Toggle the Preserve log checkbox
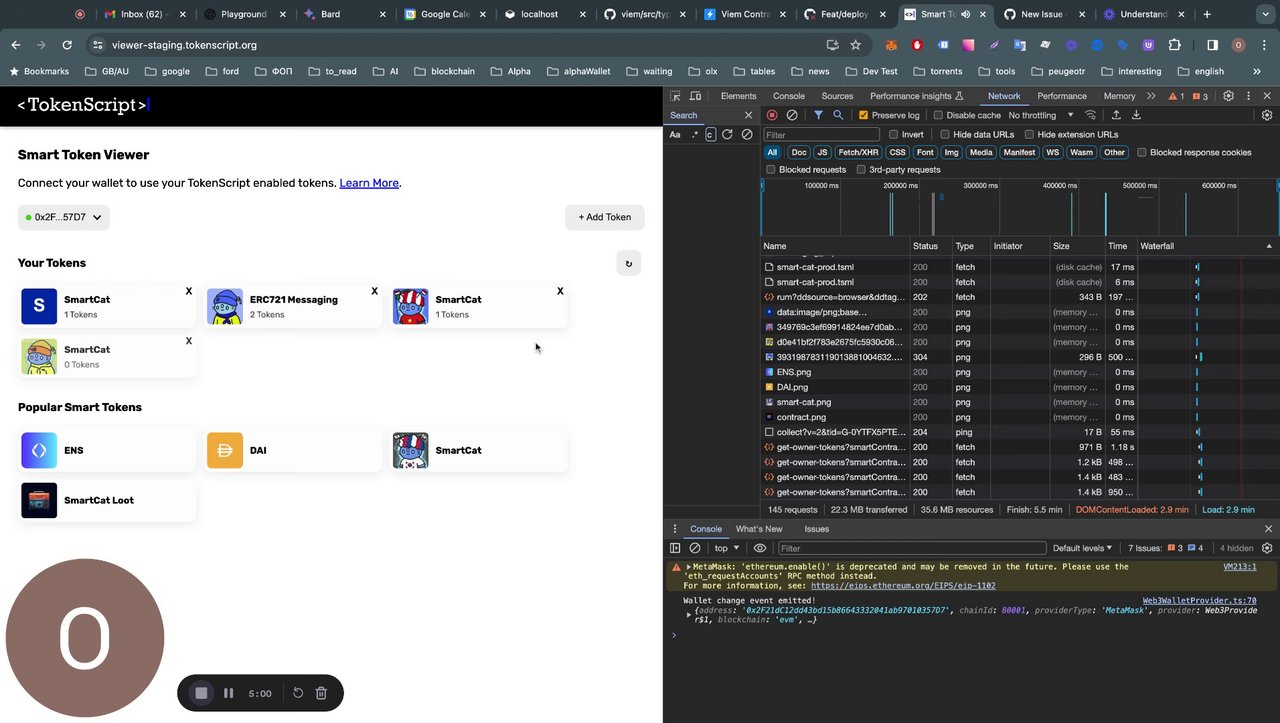Screen dimensions: 1280x723 point(864,115)
